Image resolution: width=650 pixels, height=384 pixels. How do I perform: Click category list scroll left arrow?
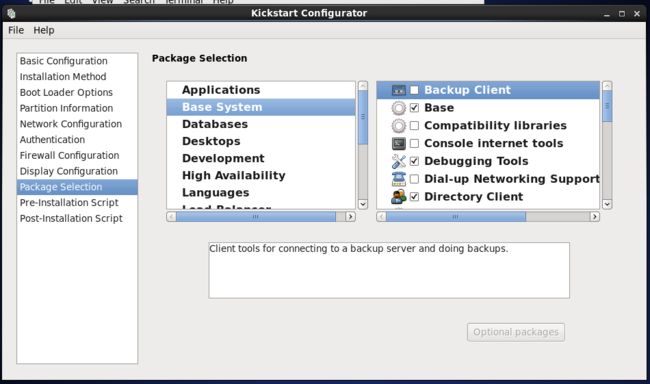pyautogui.click(x=171, y=216)
